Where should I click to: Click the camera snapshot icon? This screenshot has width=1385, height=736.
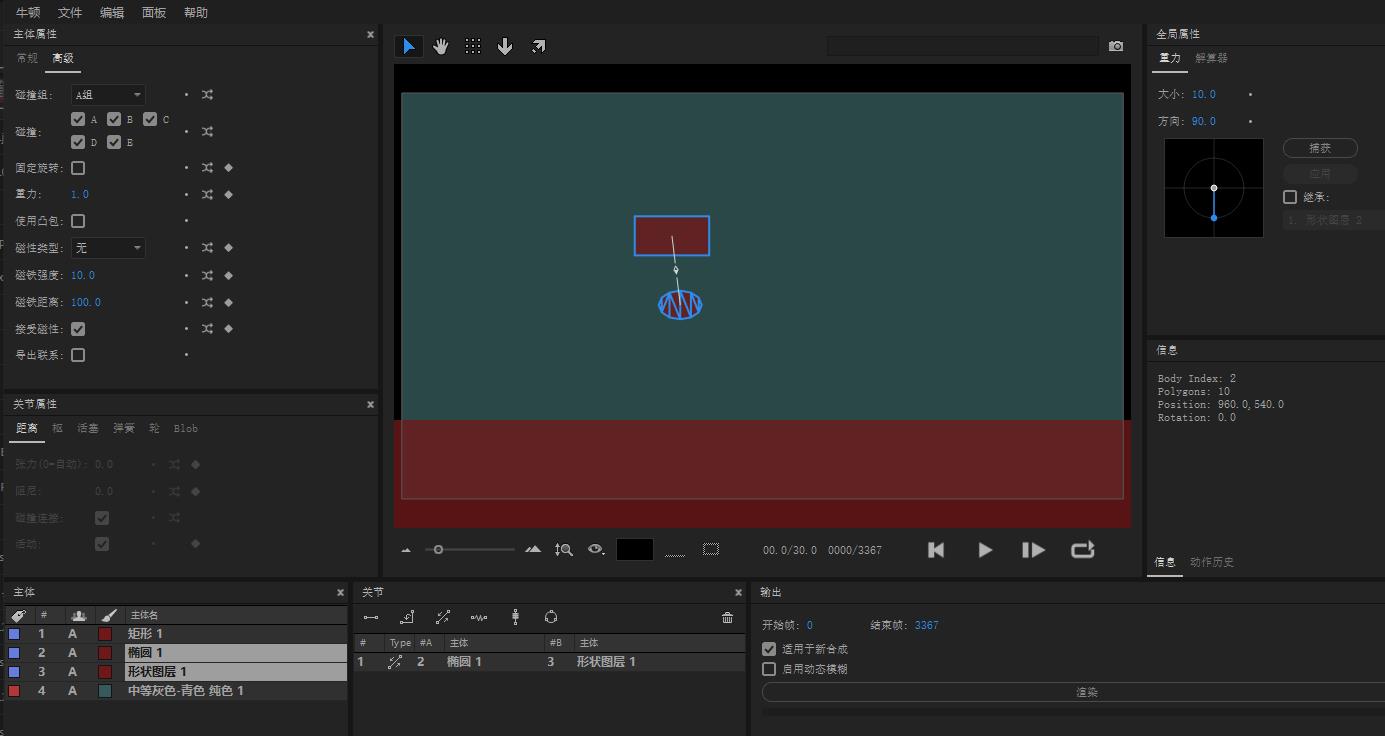tap(1116, 46)
